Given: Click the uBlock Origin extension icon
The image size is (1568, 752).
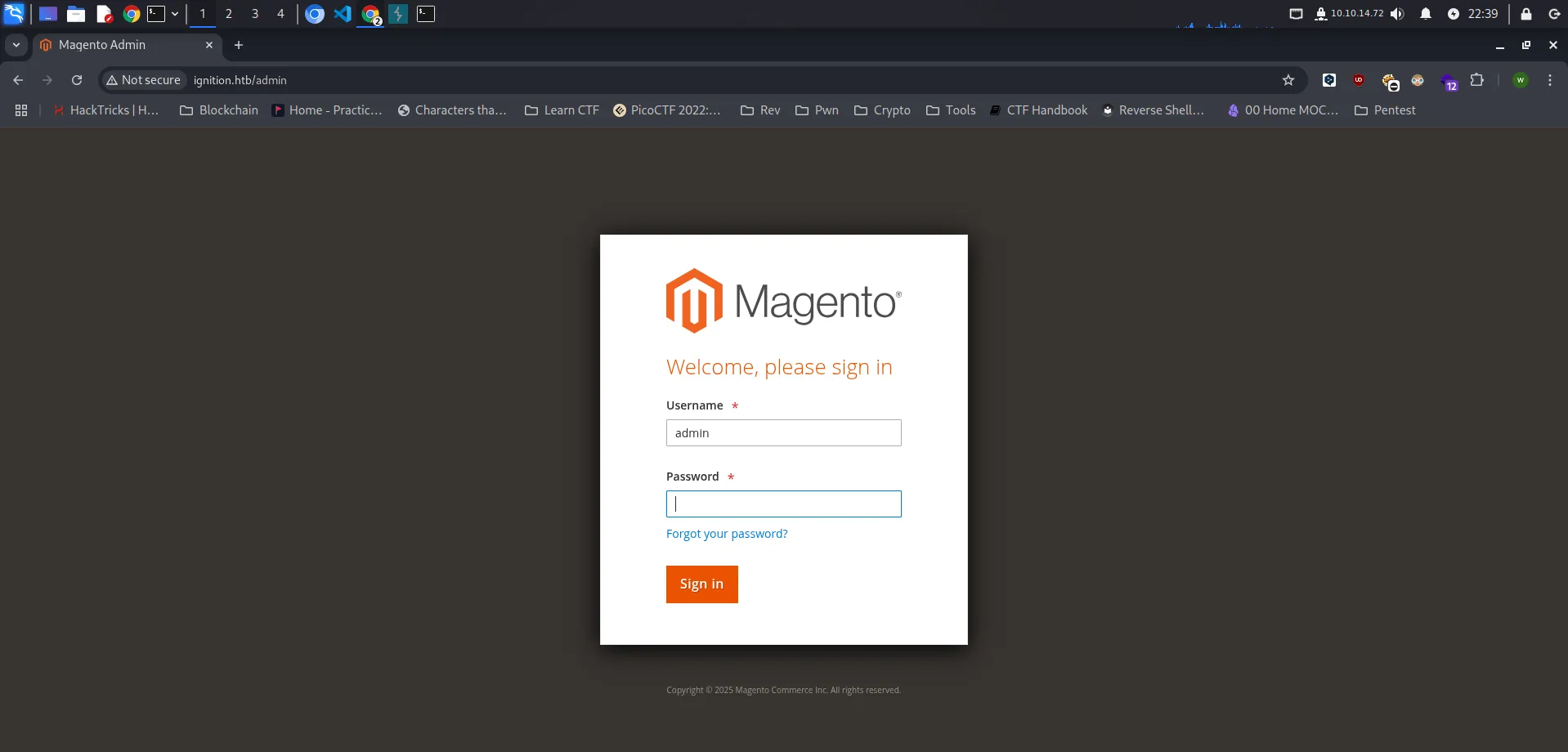Looking at the screenshot, I should point(1359,80).
